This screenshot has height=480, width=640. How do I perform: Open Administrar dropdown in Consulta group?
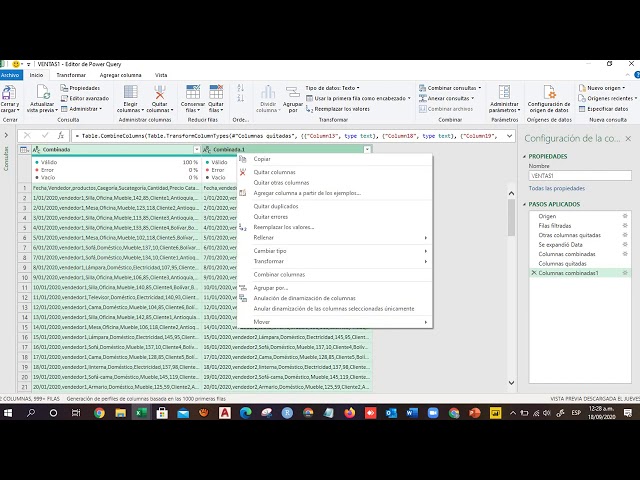(x=82, y=109)
